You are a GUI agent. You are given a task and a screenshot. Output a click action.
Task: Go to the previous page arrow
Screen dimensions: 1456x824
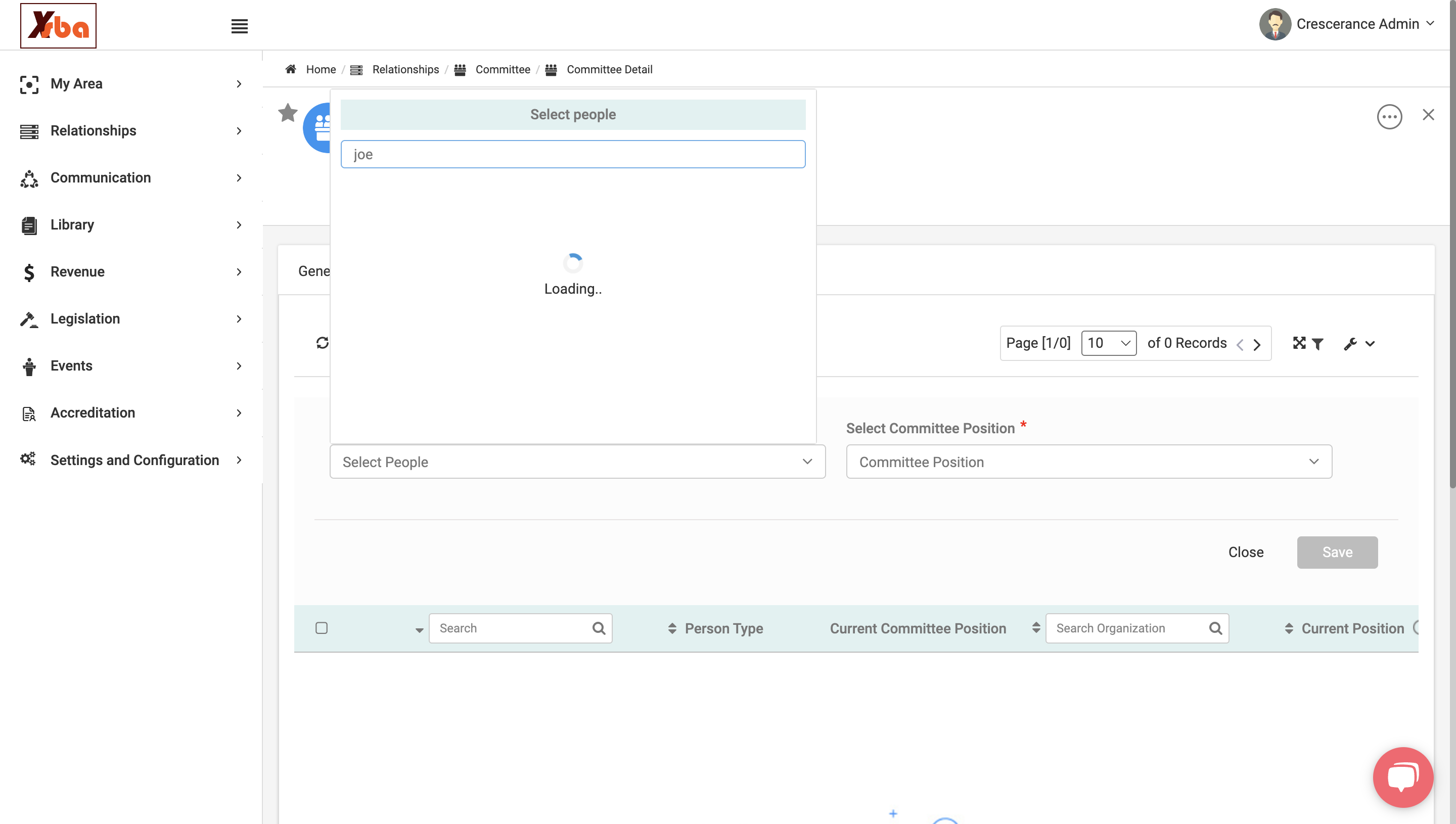pyautogui.click(x=1240, y=345)
